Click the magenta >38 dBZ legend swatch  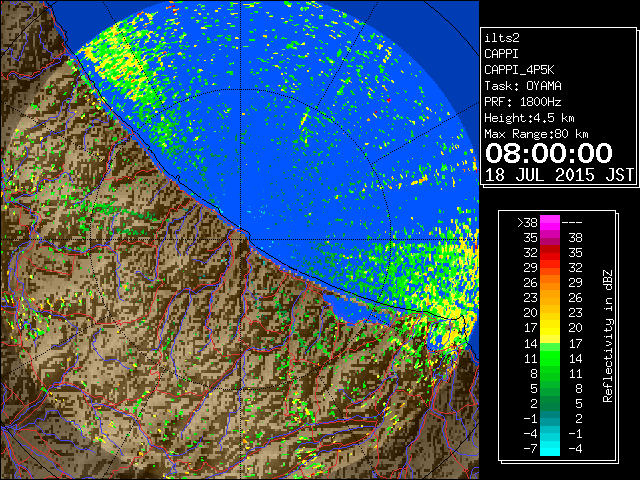pyautogui.click(x=550, y=222)
